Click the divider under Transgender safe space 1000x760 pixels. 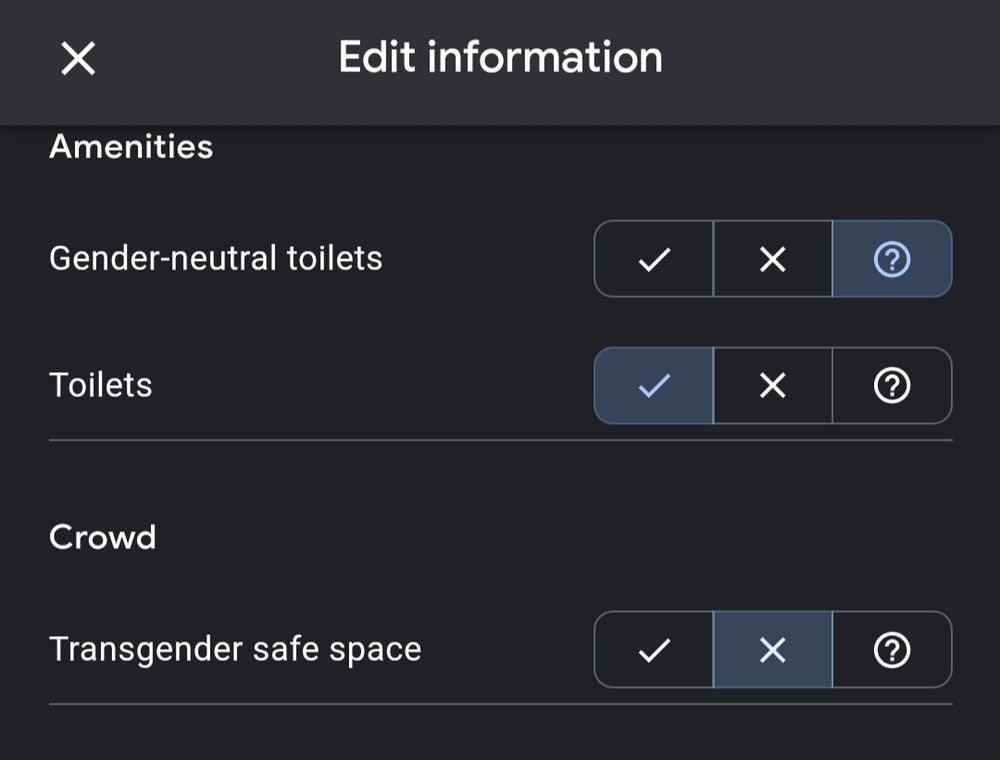[x=501, y=704]
